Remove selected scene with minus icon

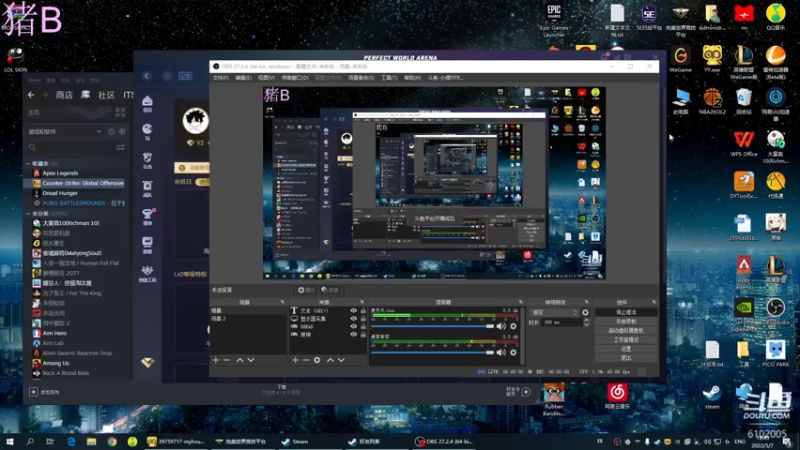click(x=227, y=360)
